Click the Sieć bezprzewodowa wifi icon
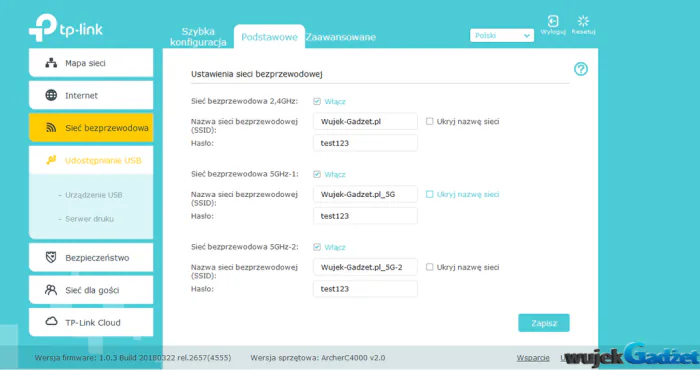 point(51,128)
